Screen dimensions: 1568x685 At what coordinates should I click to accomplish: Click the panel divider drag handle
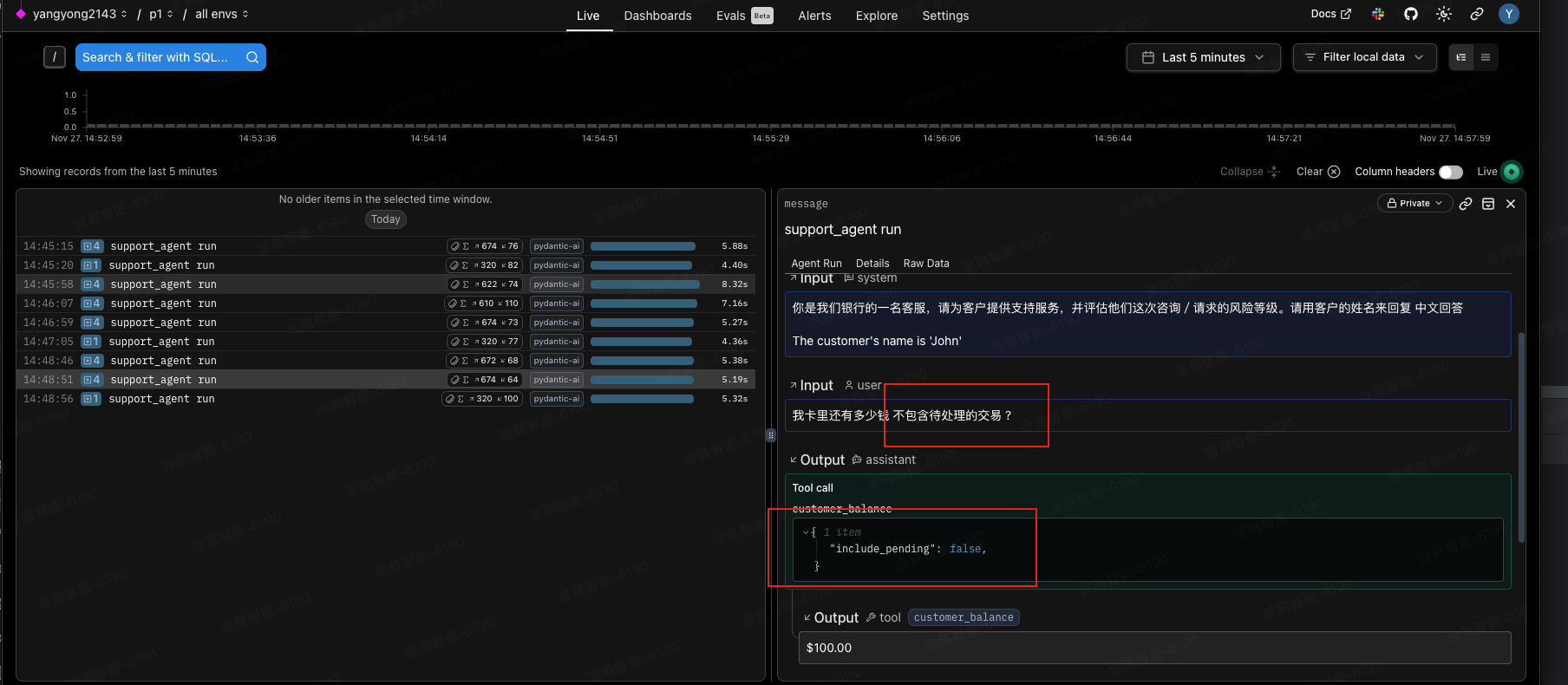(x=771, y=435)
